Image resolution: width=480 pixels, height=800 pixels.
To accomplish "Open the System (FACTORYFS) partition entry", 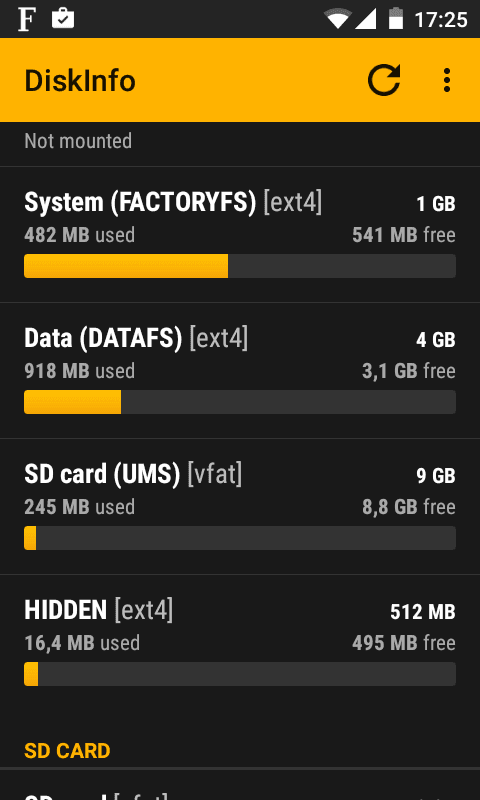I will click(x=240, y=235).
